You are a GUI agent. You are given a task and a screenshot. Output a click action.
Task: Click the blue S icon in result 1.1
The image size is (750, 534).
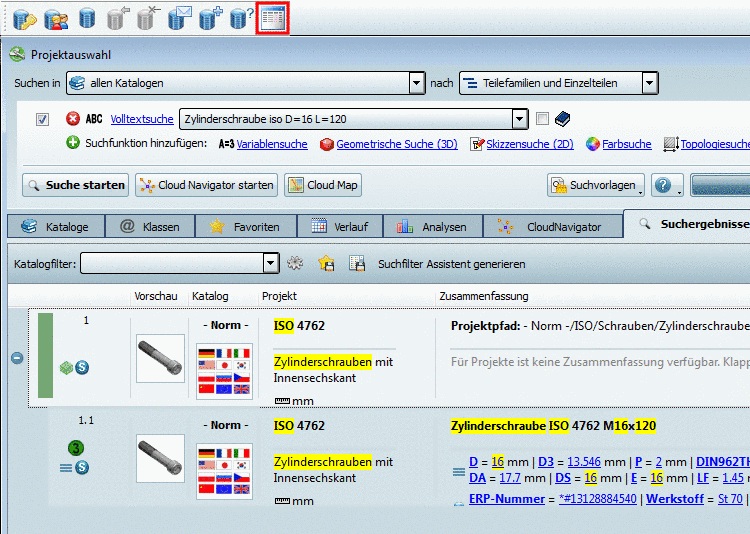click(x=82, y=467)
